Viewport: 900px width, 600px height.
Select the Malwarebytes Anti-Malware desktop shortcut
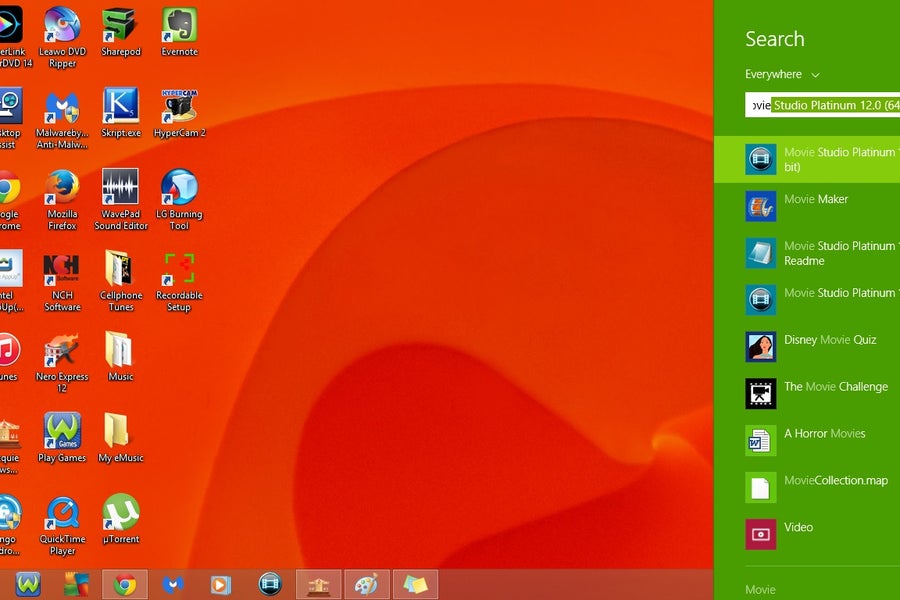pos(62,118)
